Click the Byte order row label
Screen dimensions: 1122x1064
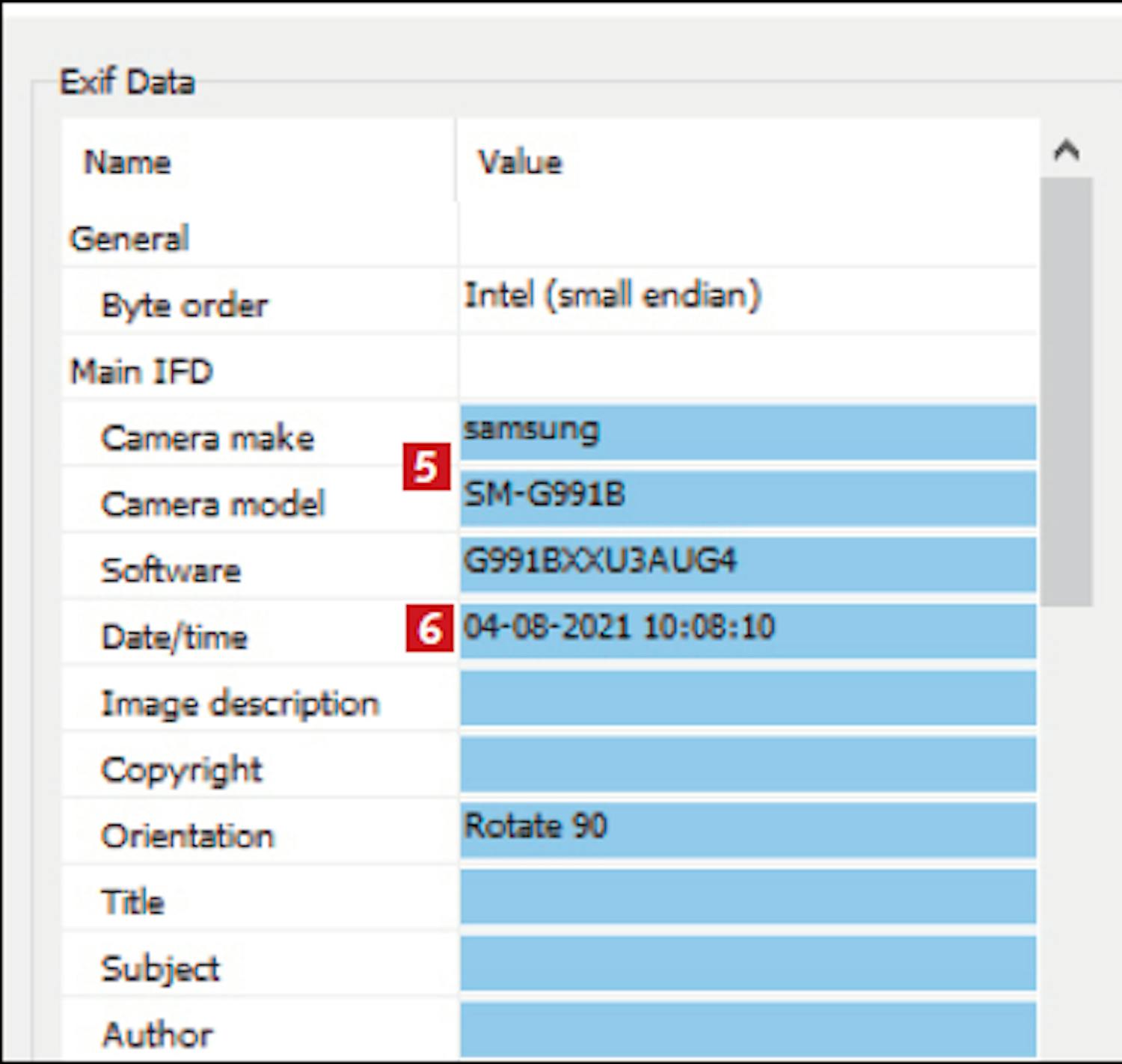coord(184,305)
